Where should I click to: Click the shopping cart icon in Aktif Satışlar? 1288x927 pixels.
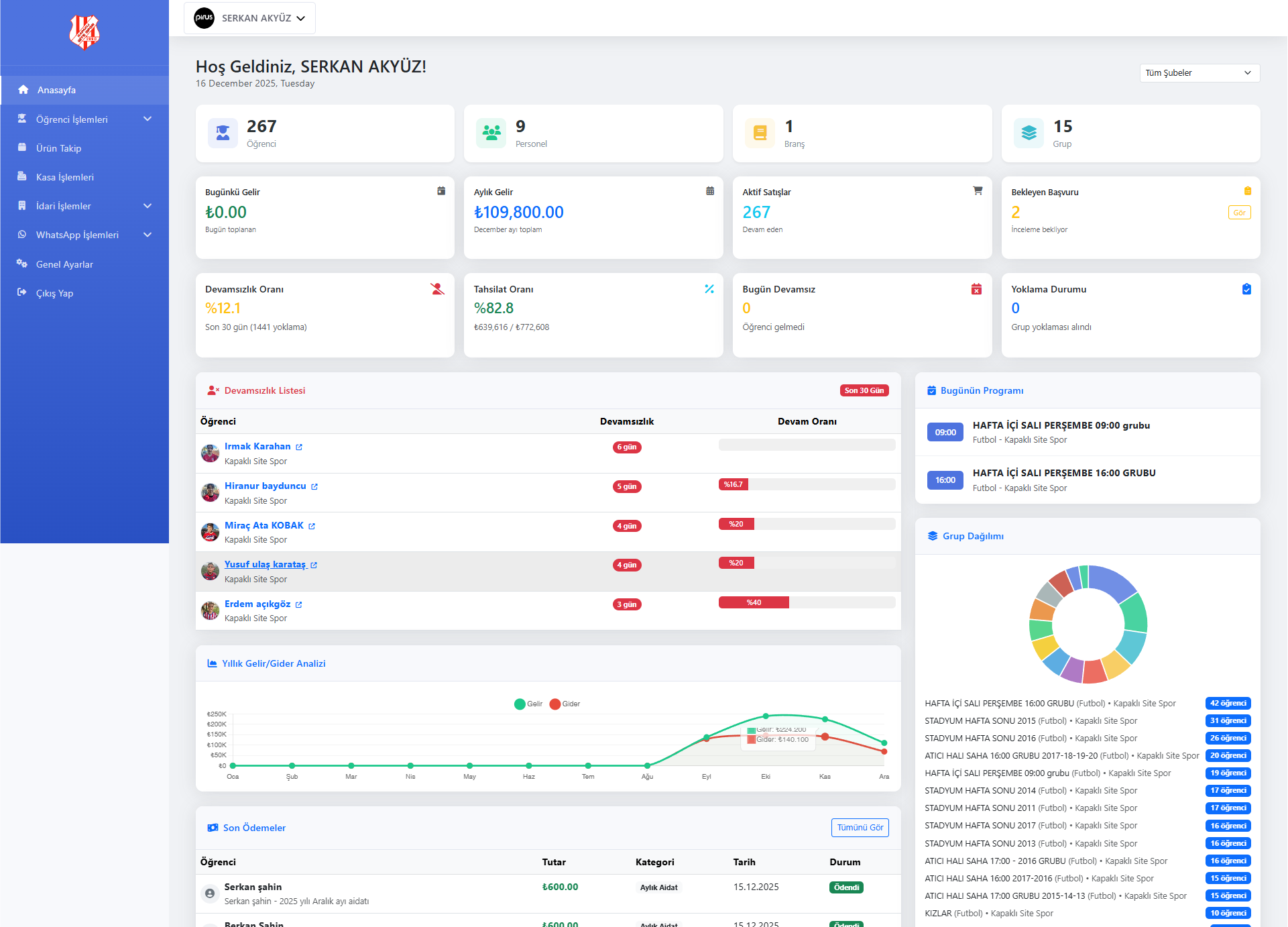coord(978,191)
